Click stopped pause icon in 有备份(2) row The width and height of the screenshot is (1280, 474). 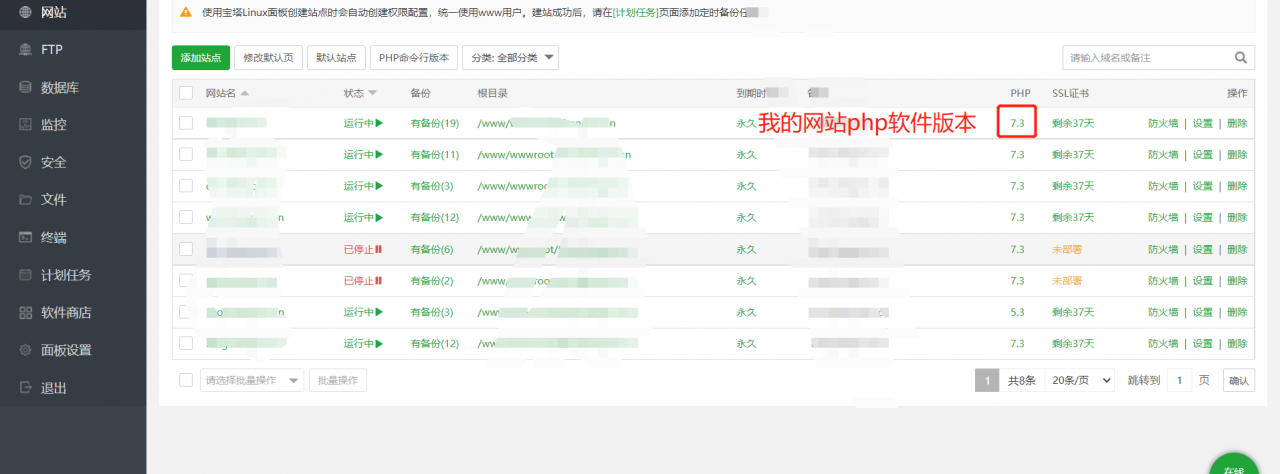(x=379, y=281)
